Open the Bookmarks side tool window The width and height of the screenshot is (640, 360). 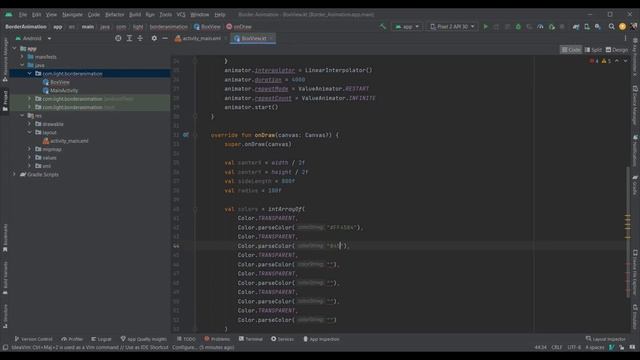(5, 239)
